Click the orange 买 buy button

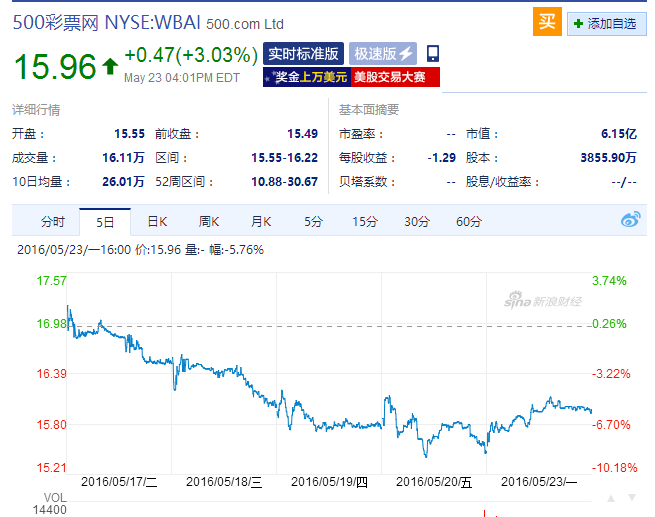[x=547, y=22]
